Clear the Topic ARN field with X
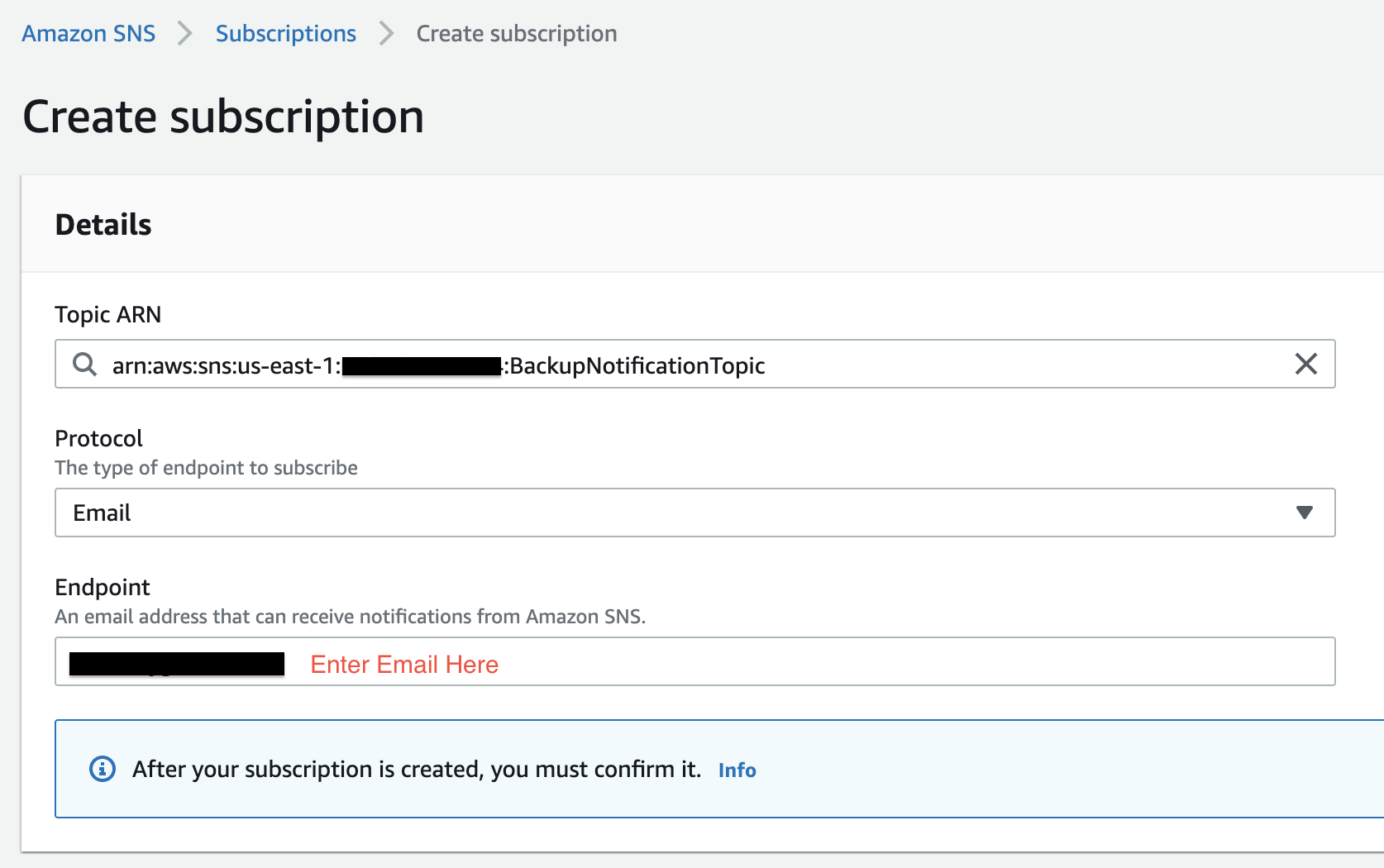Viewport: 1384px width, 868px height. (x=1305, y=364)
